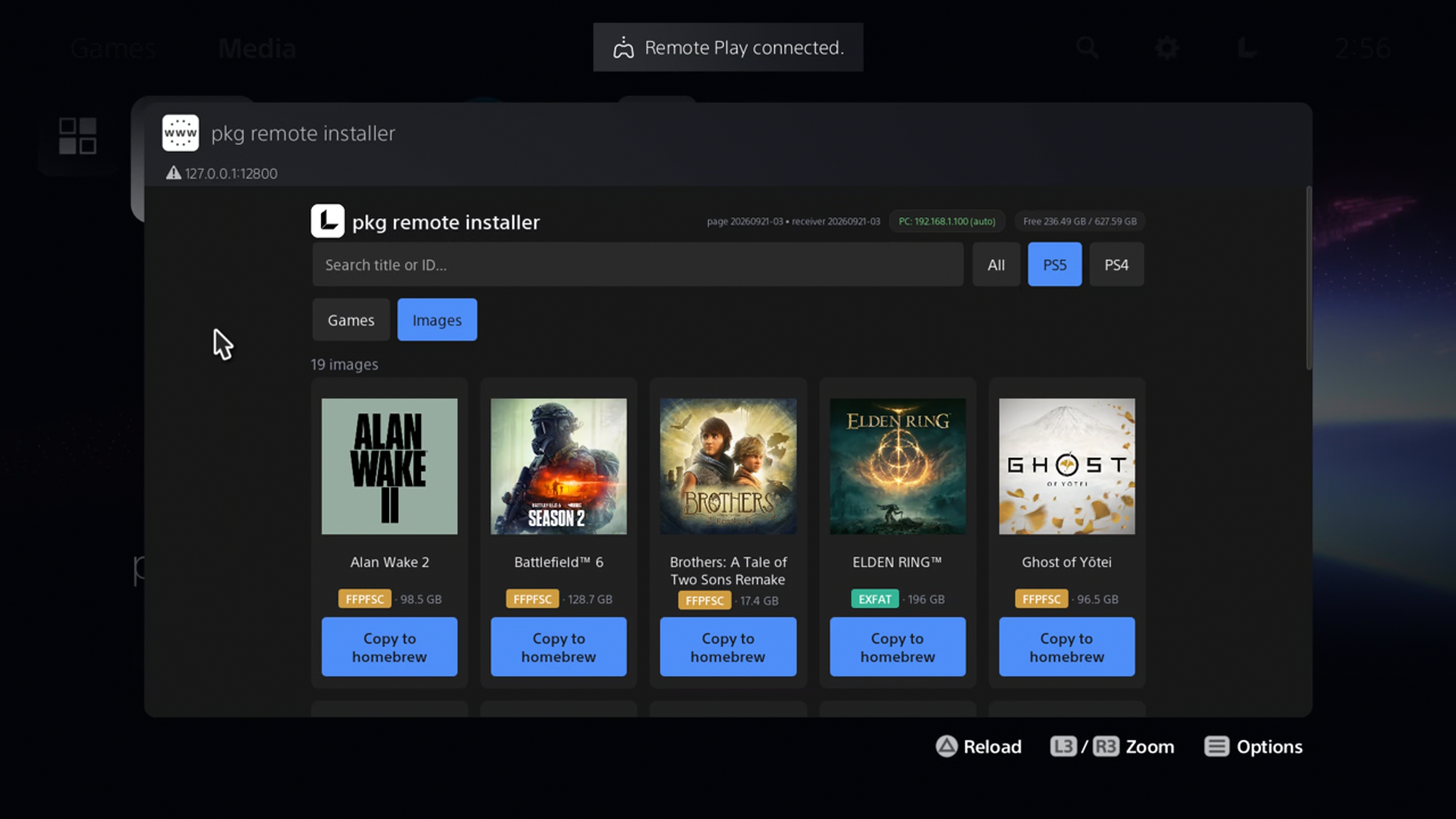Show all platforms with the All filter
The width and height of the screenshot is (1456, 819).
pos(996,265)
